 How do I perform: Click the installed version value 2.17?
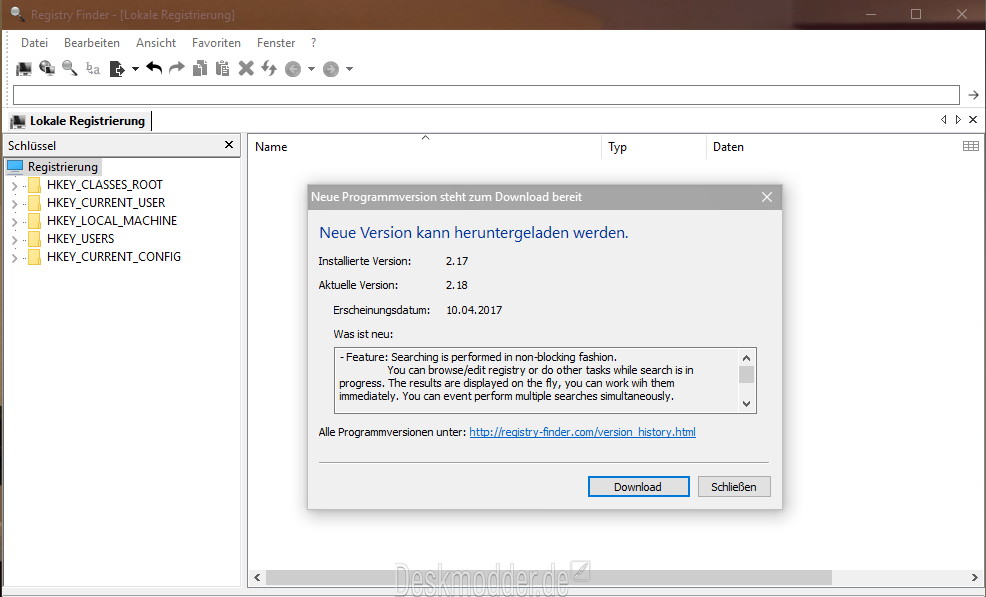[457, 261]
